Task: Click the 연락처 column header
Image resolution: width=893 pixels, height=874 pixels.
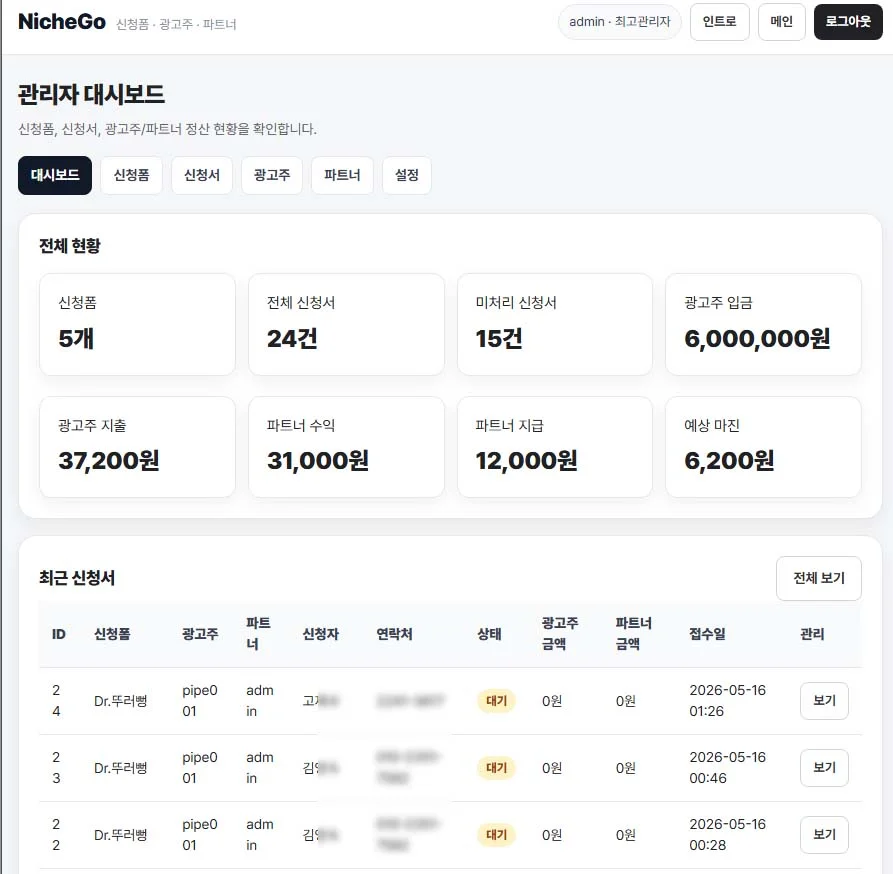Action: pyautogui.click(x=394, y=634)
